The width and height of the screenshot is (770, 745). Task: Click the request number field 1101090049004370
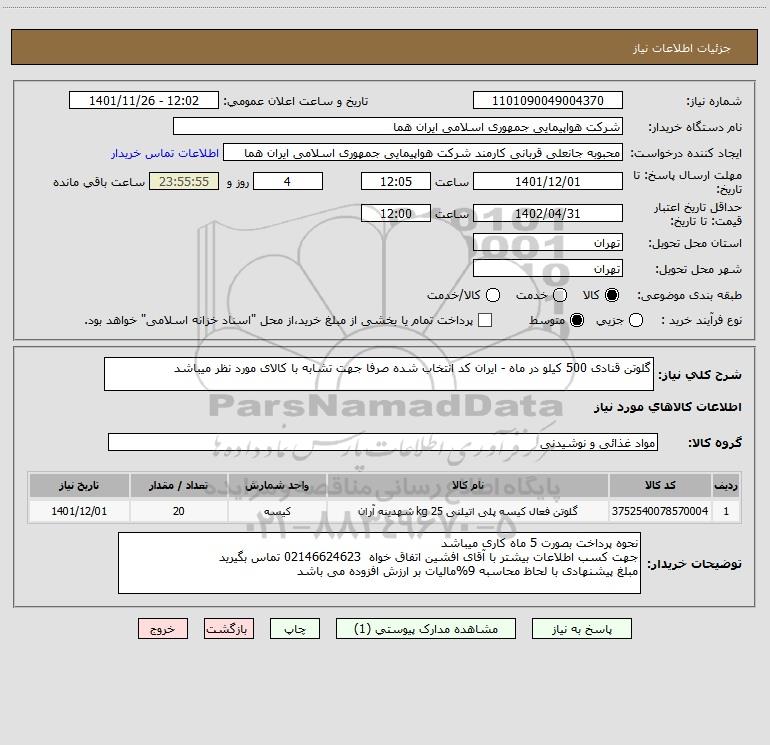tap(548, 101)
